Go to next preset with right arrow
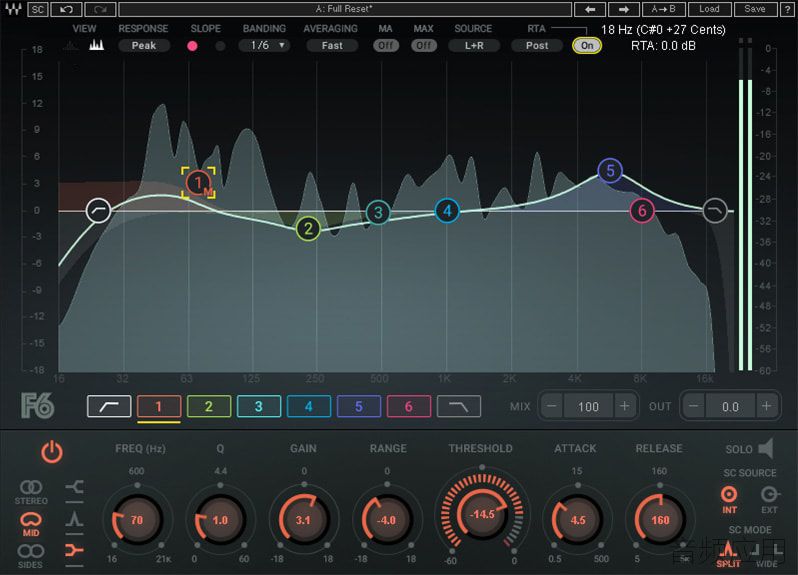The height and width of the screenshot is (575, 798). (x=623, y=9)
